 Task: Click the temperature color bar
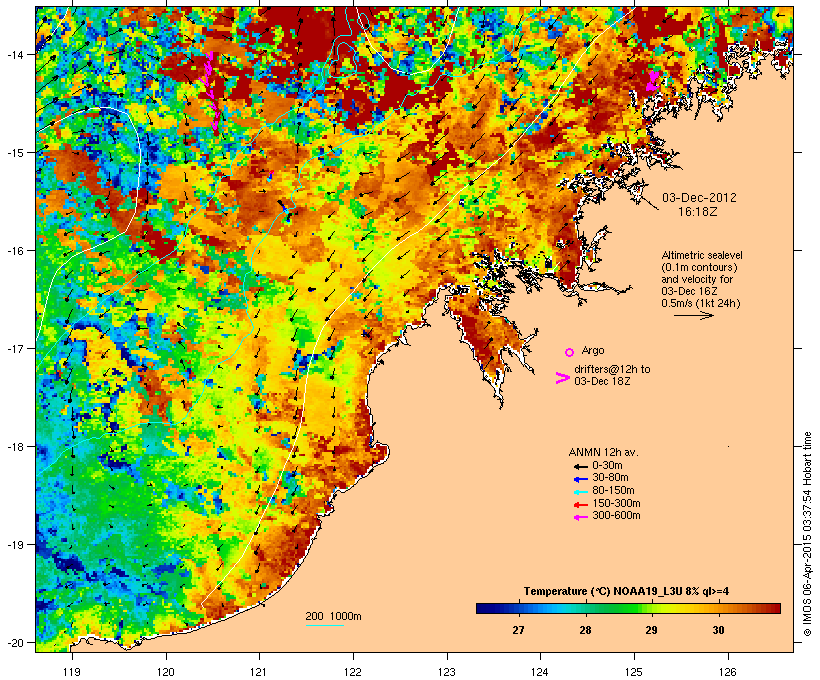point(628,608)
